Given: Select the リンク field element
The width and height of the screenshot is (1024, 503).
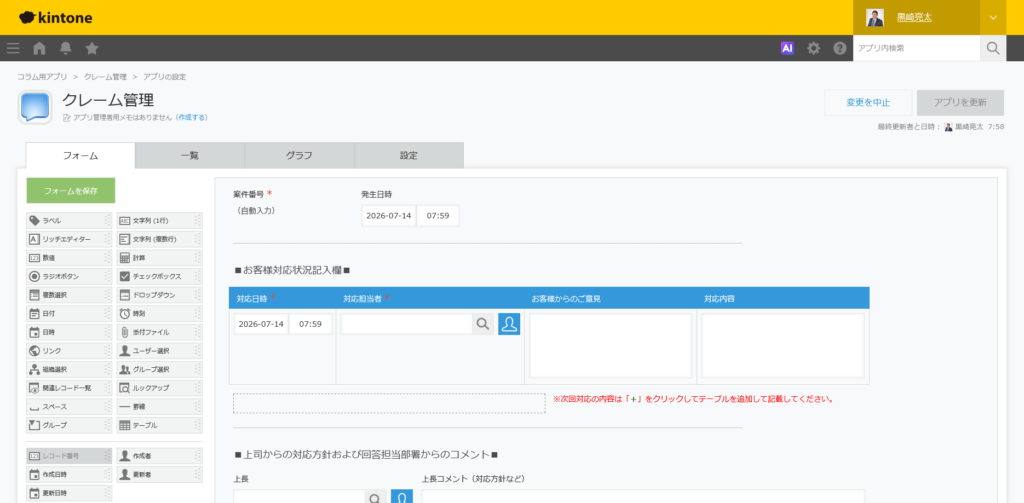Looking at the screenshot, I should (69, 351).
